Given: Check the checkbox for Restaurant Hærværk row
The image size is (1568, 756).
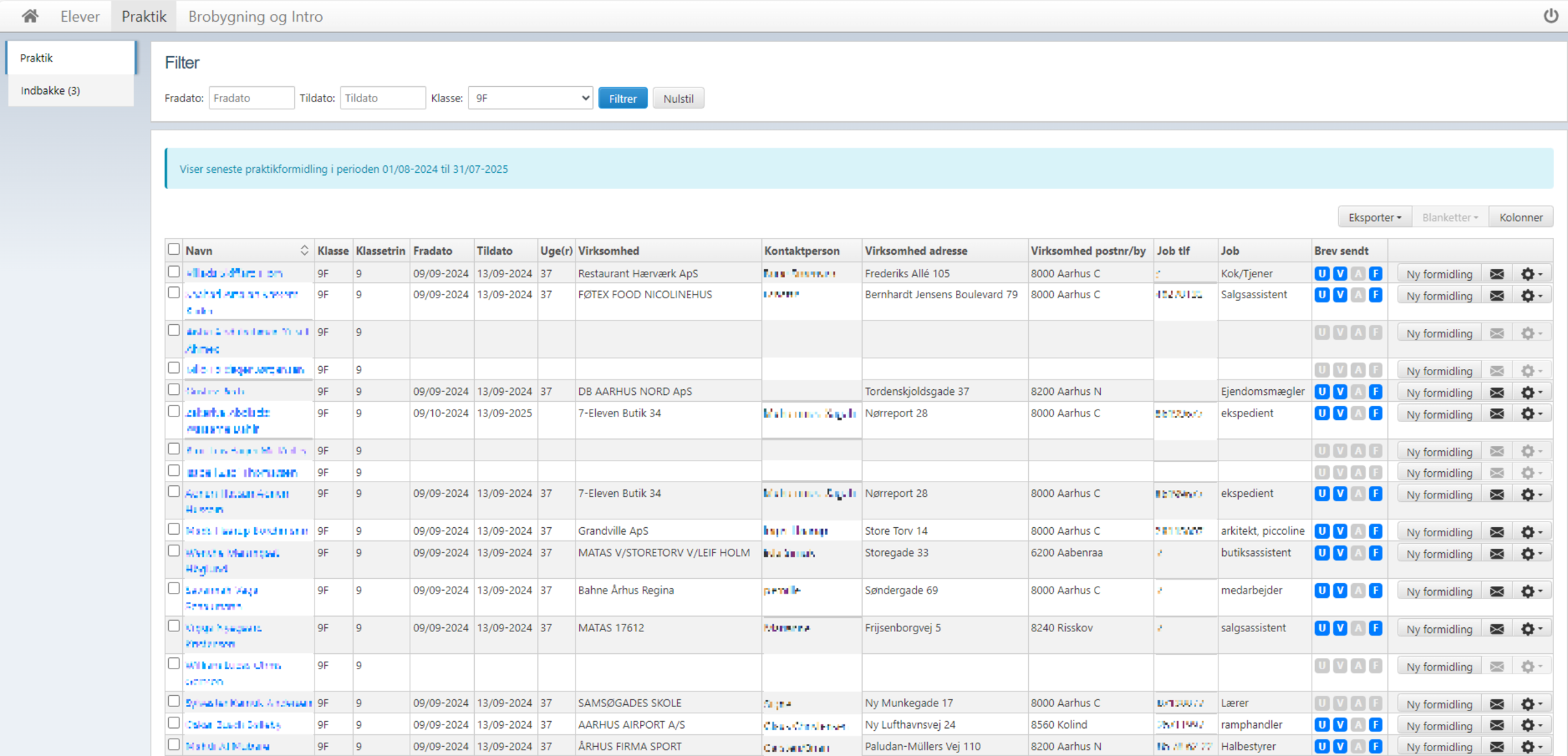Looking at the screenshot, I should [x=174, y=272].
